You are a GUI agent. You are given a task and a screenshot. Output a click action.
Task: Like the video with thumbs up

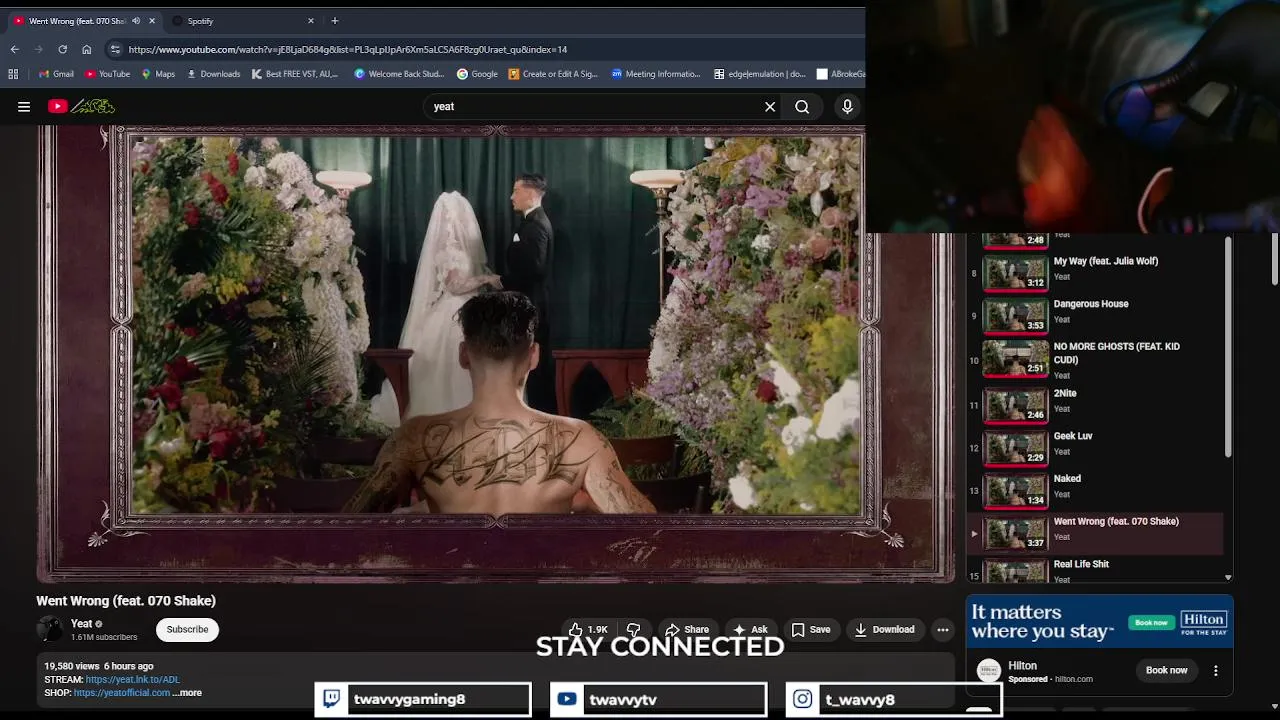click(588, 629)
